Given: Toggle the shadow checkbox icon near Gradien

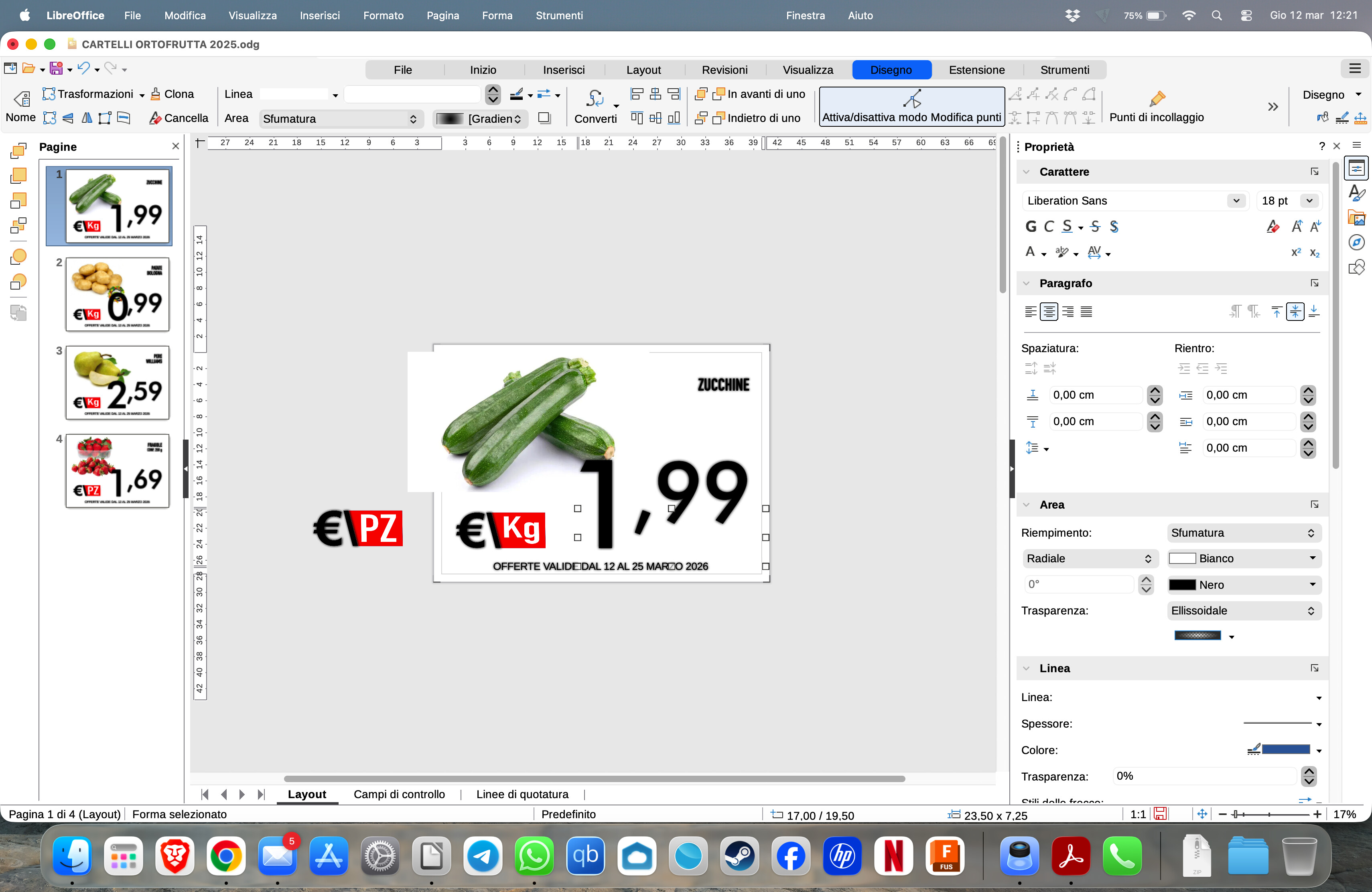Looking at the screenshot, I should (x=544, y=118).
